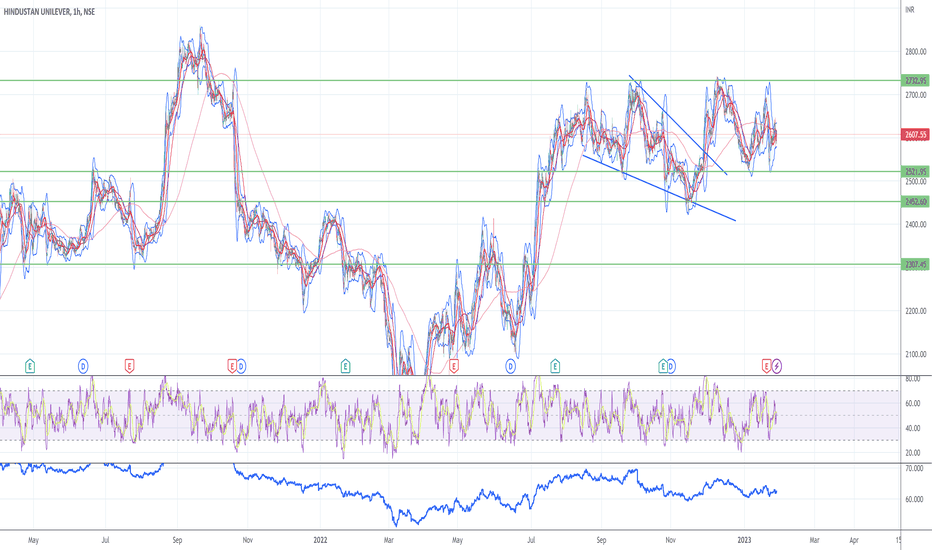Click the 2200.00 price axis value
Screen dimensions: 932x550
click(916, 311)
